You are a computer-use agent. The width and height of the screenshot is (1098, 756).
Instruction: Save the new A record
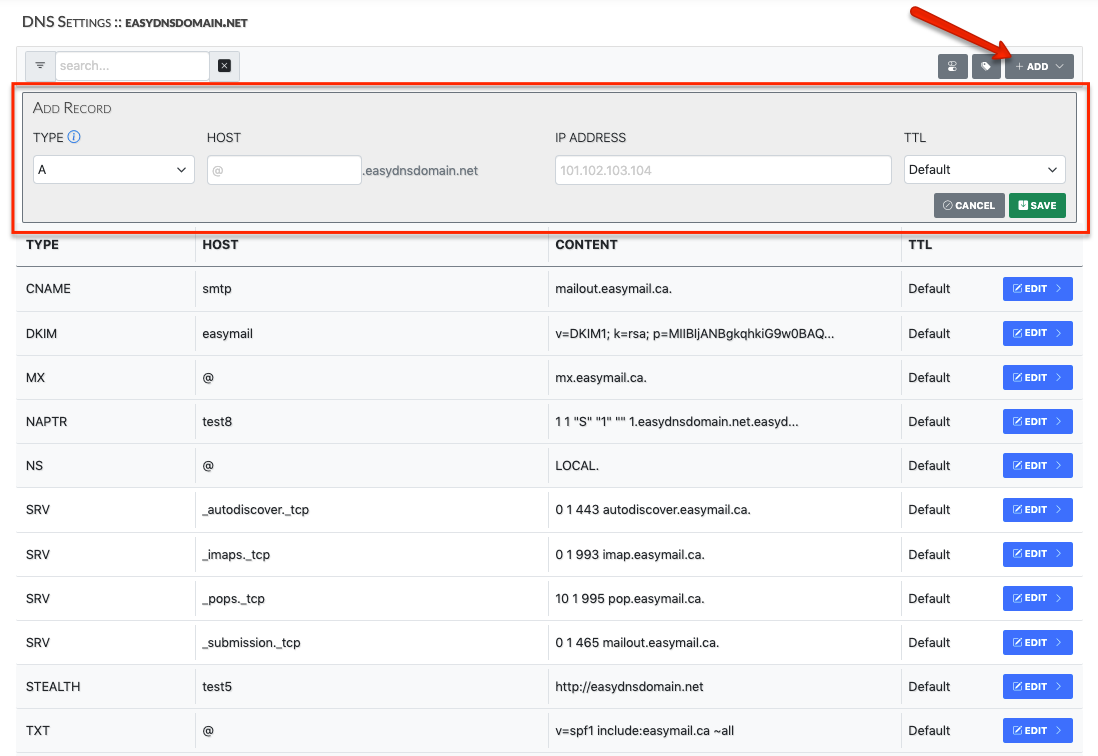[1037, 205]
